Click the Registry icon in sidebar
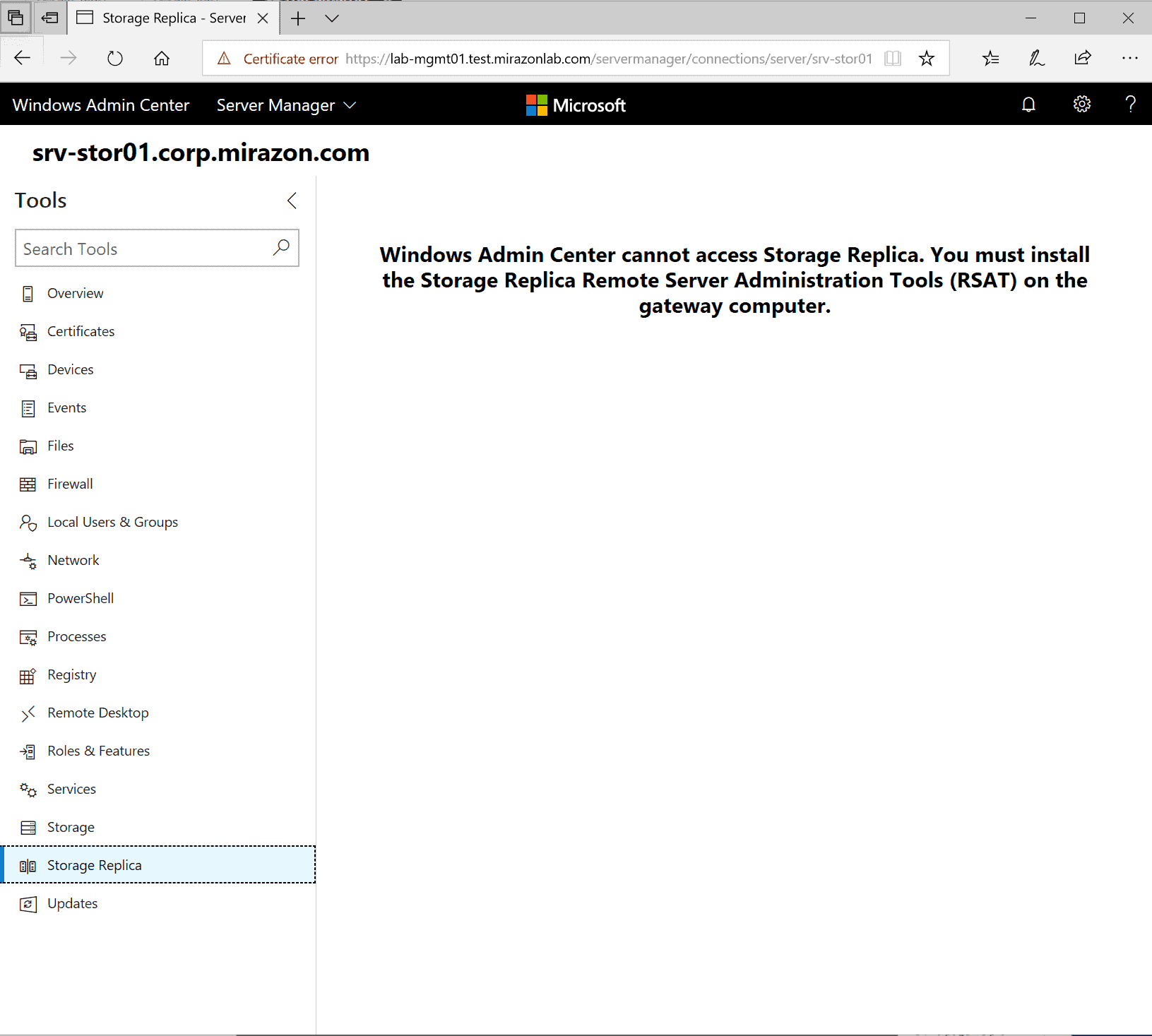 coord(28,676)
